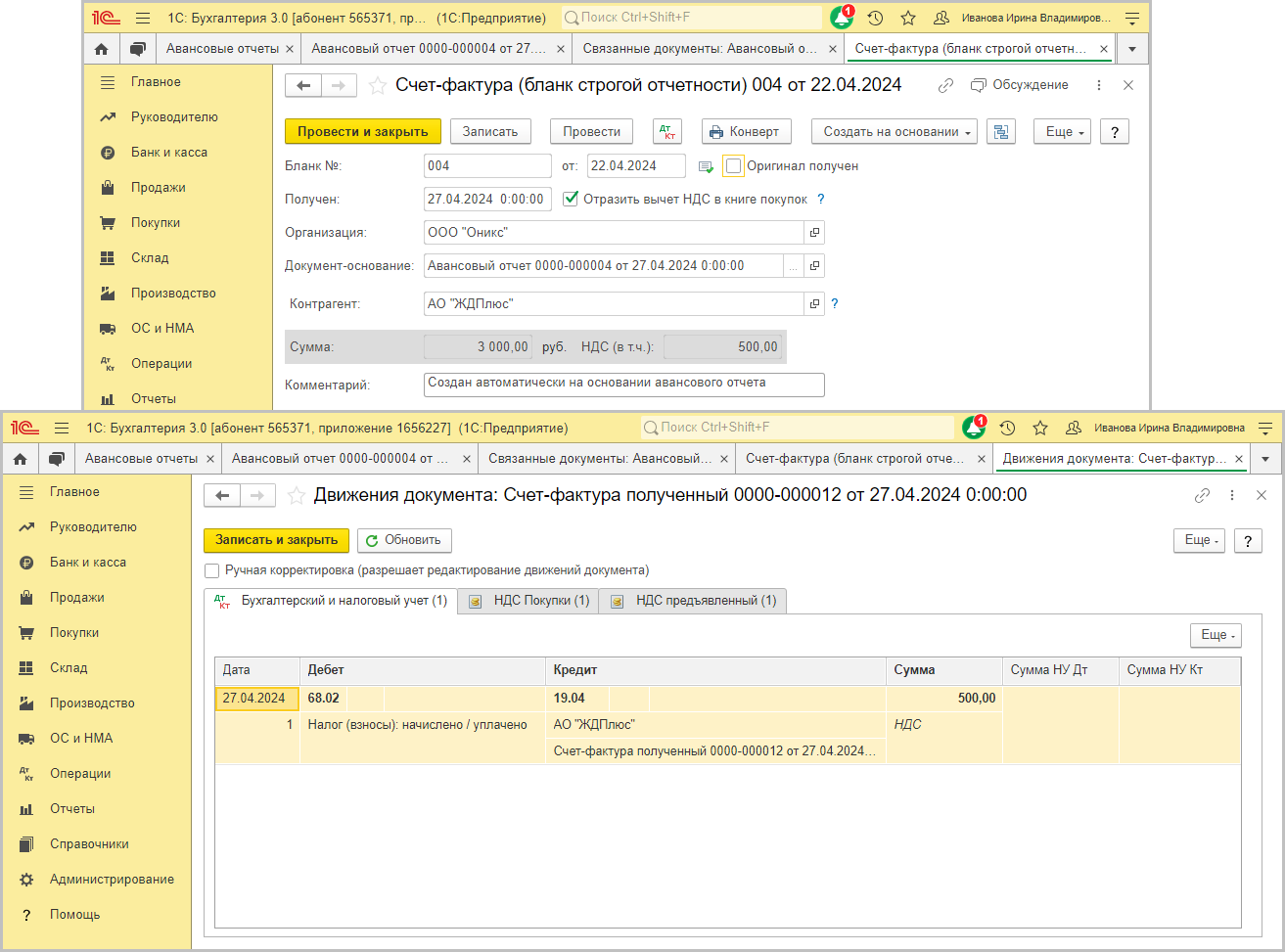Viewport: 1285px width, 952px height.
Task: Open Еще menu in invoice toolbar
Action: coord(1063,132)
